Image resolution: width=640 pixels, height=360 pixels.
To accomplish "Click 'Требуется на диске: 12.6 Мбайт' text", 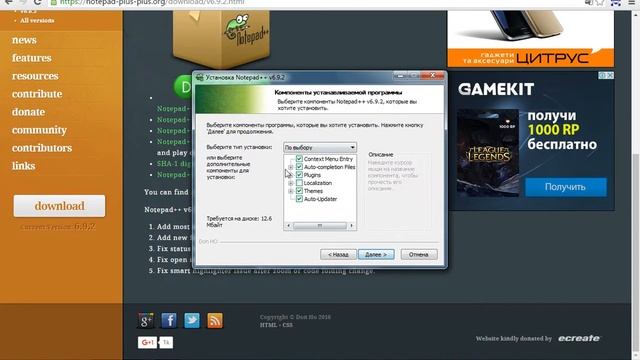I will 239,222.
